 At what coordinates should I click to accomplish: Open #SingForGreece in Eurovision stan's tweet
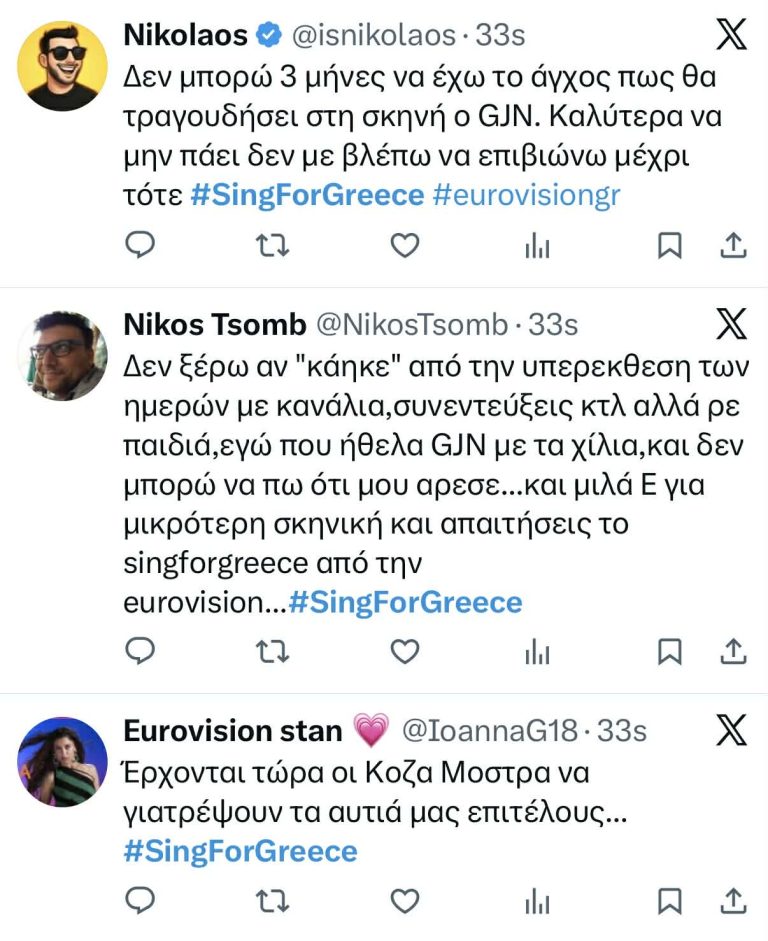pyautogui.click(x=240, y=851)
